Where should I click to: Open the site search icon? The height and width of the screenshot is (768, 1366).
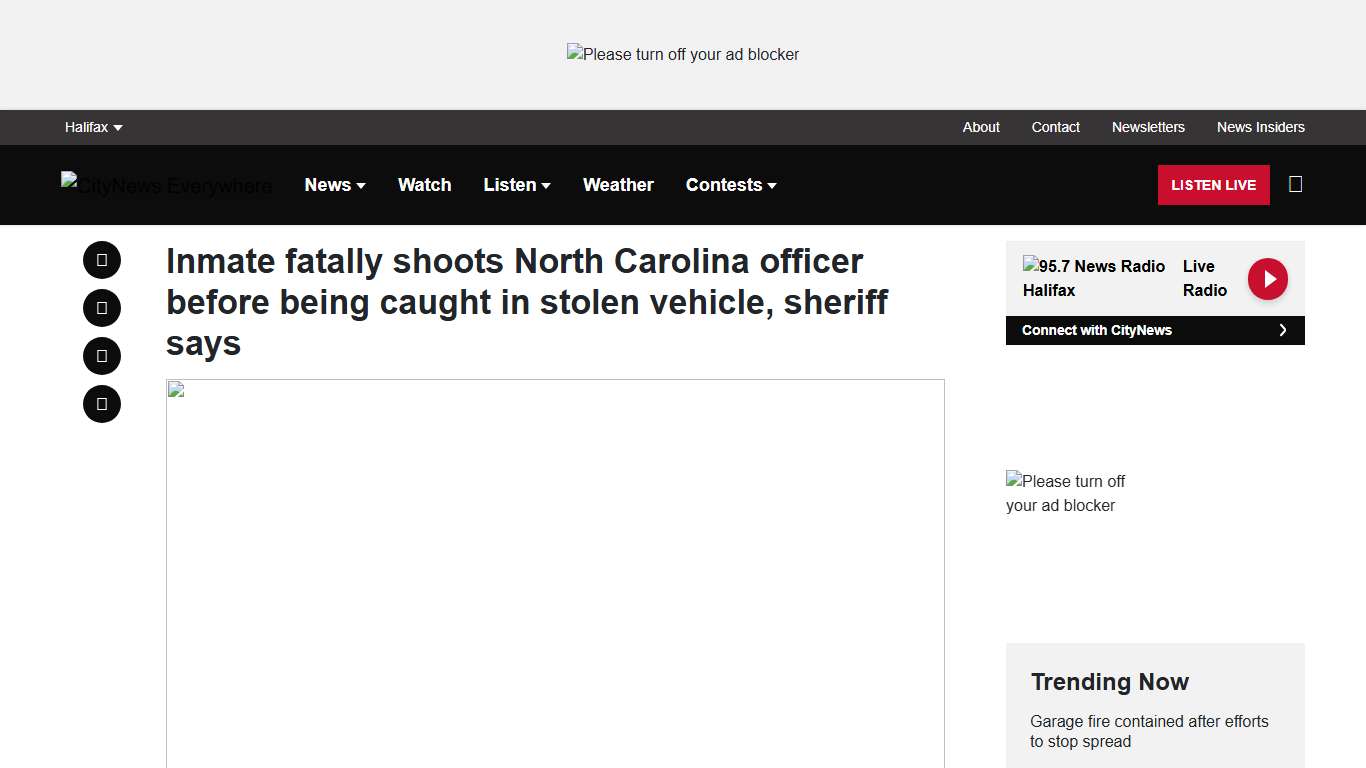(x=1295, y=184)
